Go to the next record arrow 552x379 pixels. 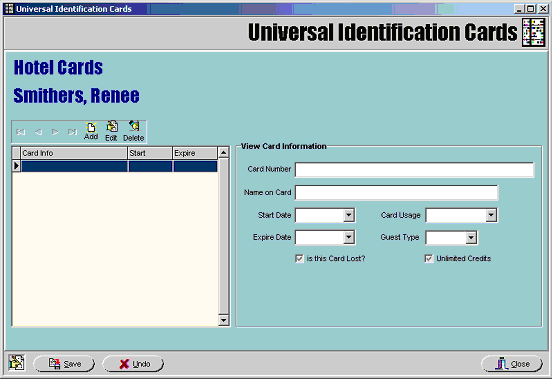tap(55, 132)
